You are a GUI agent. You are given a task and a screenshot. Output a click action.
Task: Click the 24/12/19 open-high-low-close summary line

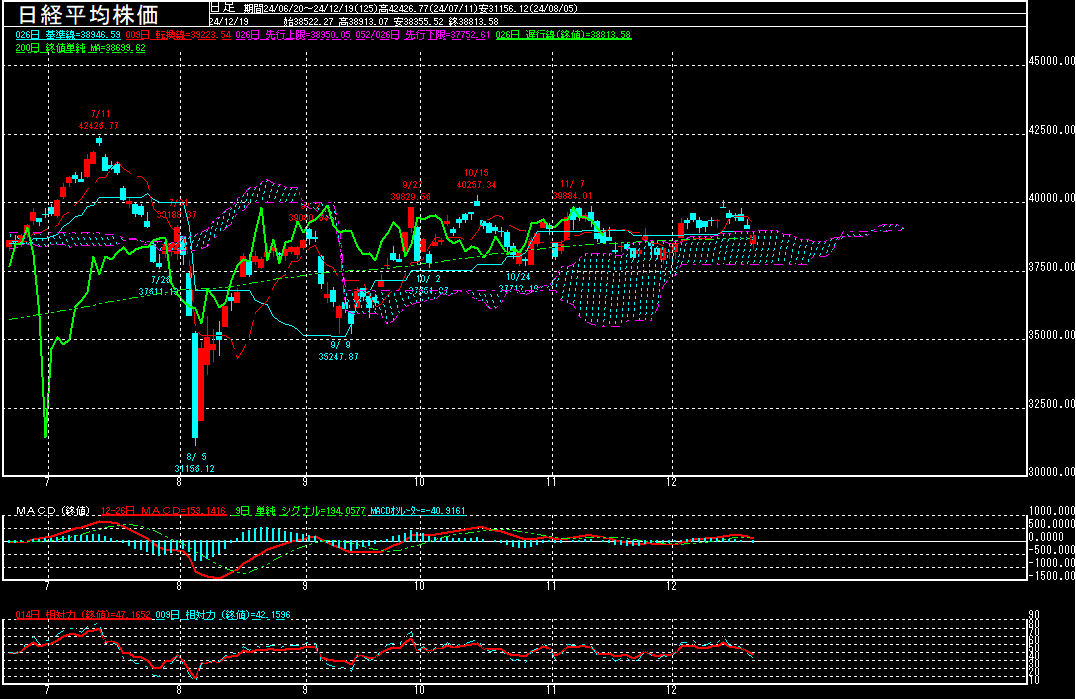[x=354, y=21]
